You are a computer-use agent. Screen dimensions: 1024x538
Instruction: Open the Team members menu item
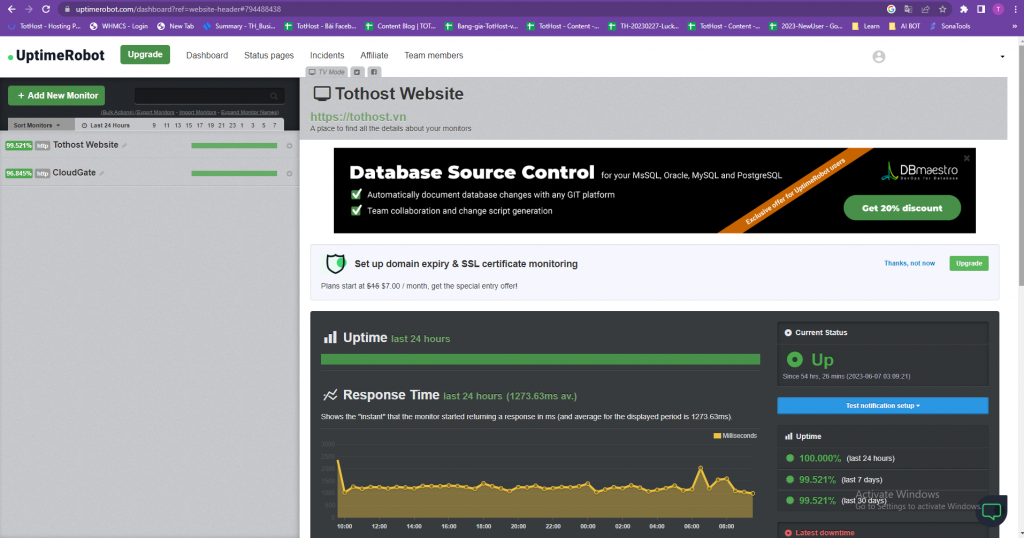433,55
